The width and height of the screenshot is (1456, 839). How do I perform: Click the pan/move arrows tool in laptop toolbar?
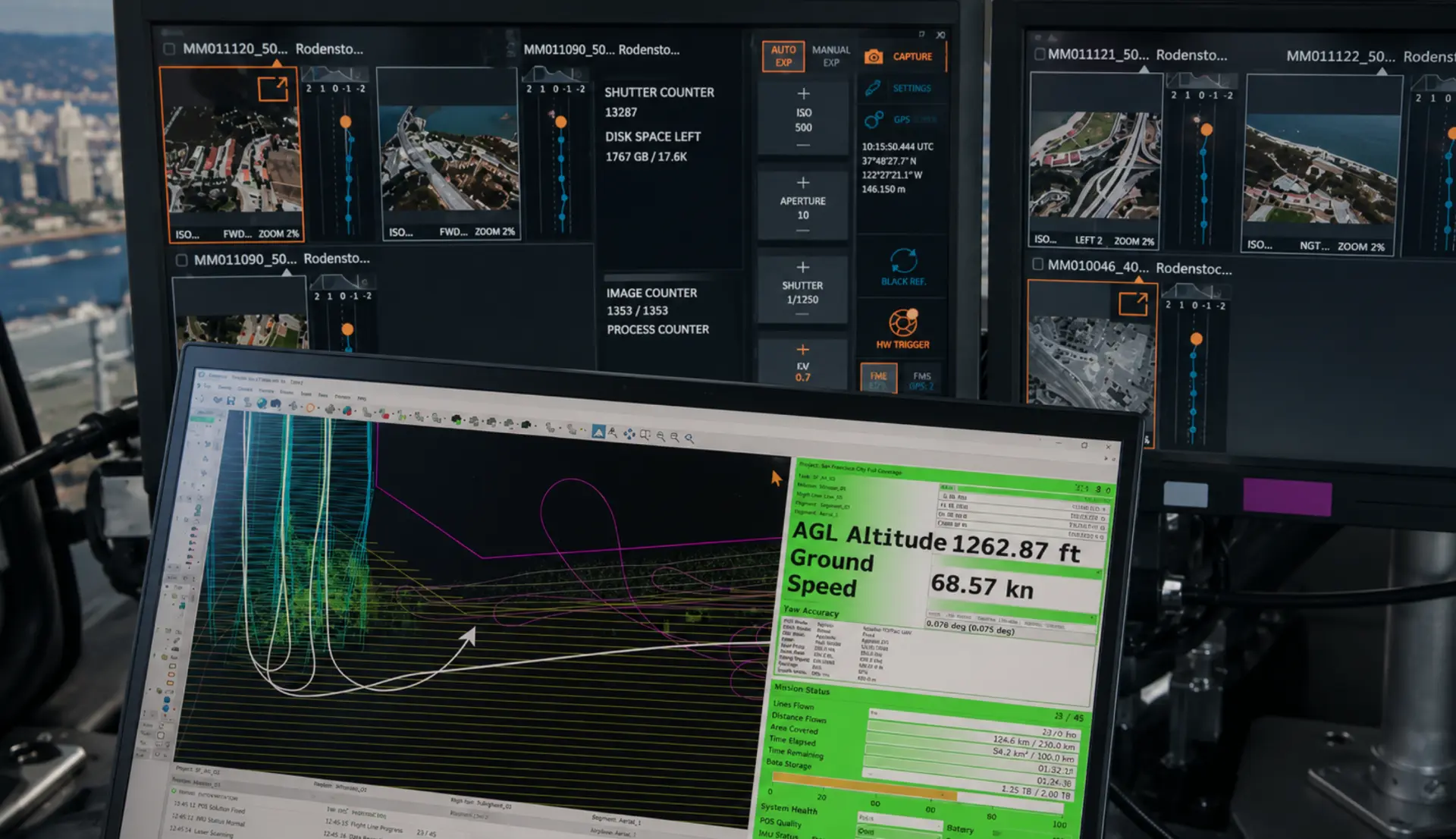click(629, 434)
